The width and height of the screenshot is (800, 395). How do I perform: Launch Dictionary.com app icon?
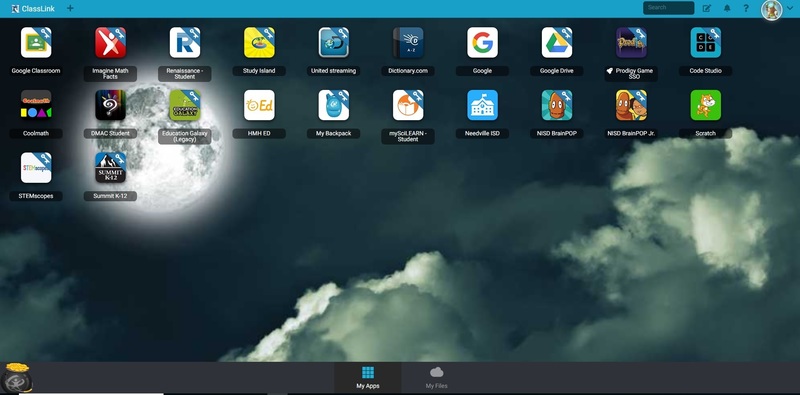click(408, 42)
